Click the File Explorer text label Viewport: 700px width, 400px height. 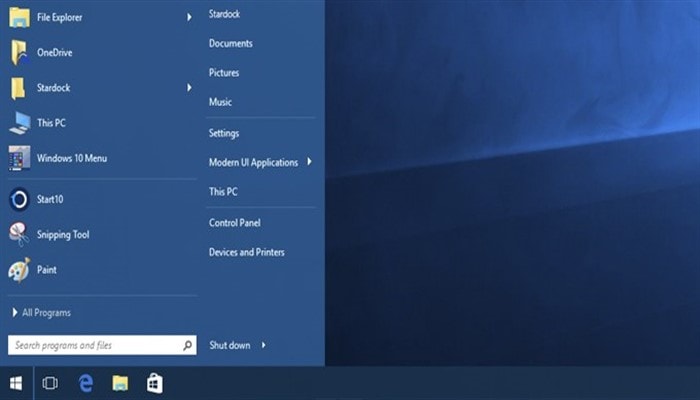[59, 17]
